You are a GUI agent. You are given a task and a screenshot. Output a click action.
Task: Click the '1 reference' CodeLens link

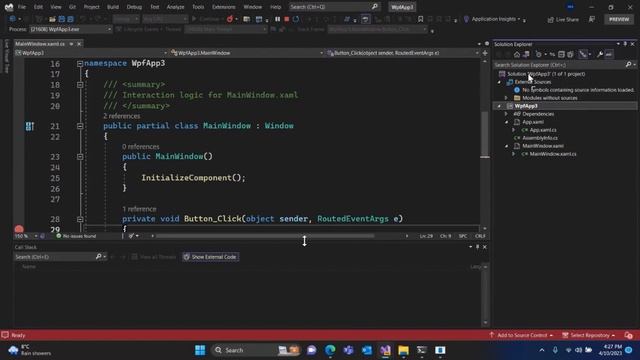pyautogui.click(x=139, y=209)
